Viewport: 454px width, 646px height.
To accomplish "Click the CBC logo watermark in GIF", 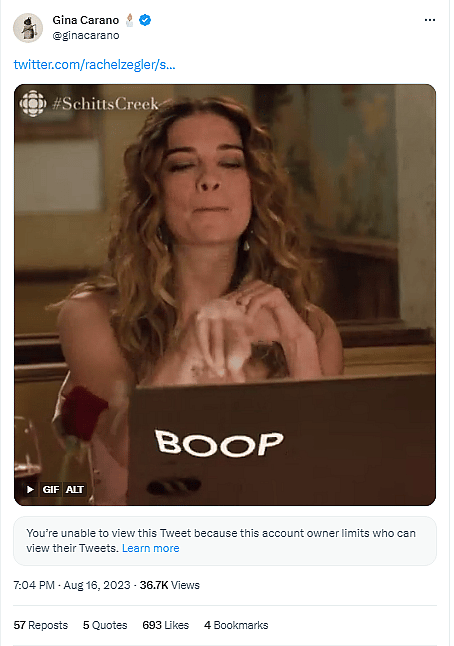I will pos(33,103).
